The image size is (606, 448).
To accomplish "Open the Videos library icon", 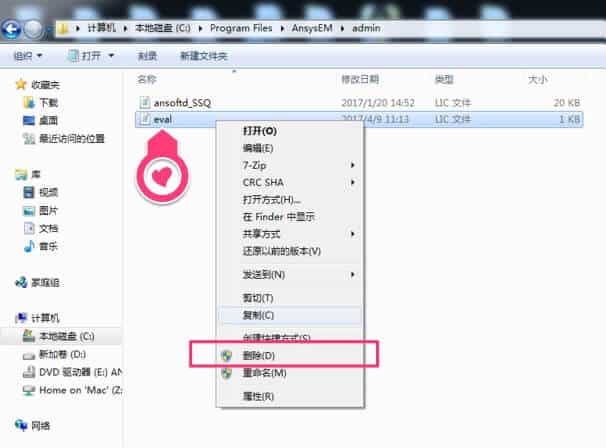I will (x=29, y=192).
